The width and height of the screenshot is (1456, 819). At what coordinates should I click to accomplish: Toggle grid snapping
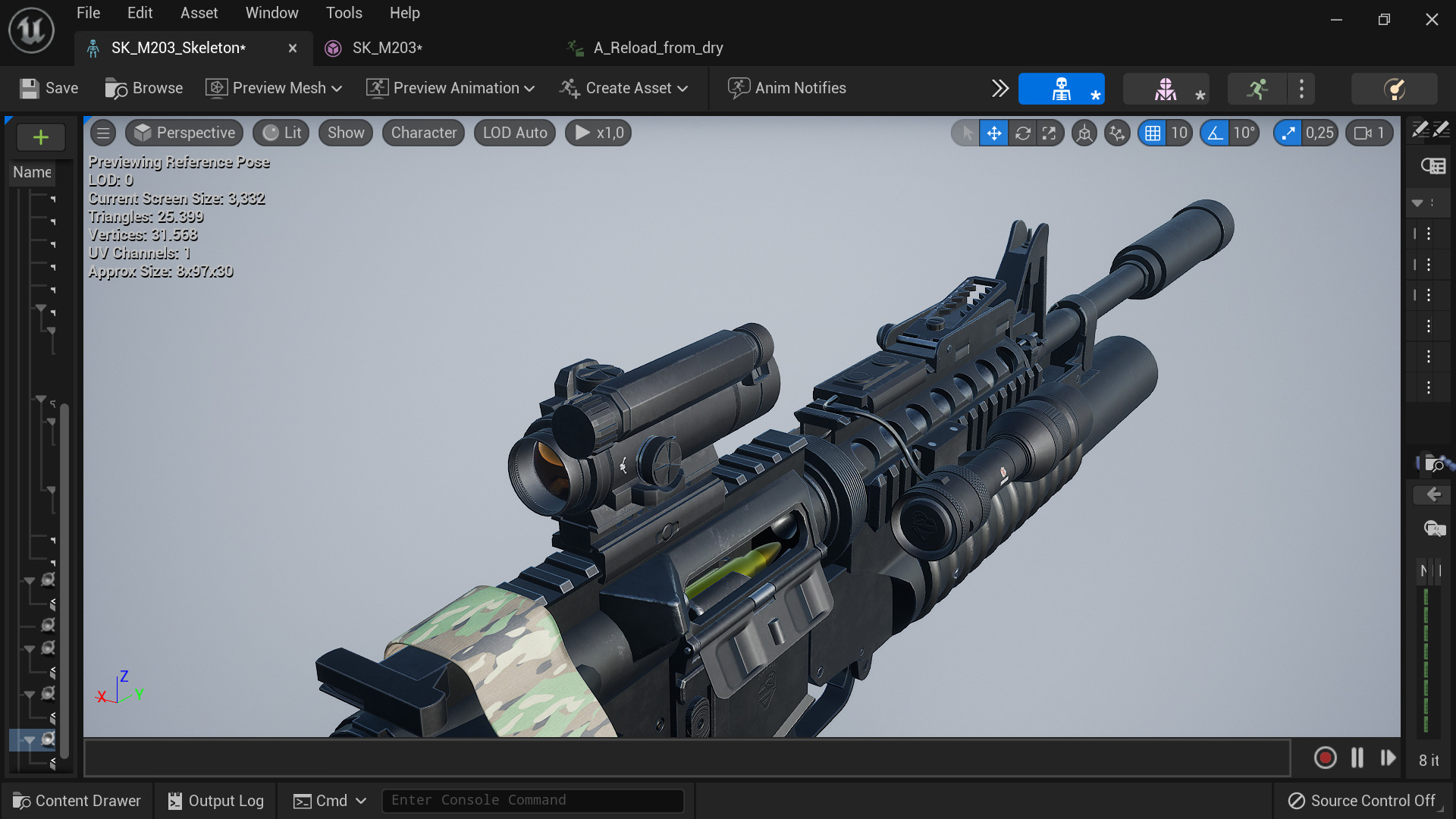1153,133
